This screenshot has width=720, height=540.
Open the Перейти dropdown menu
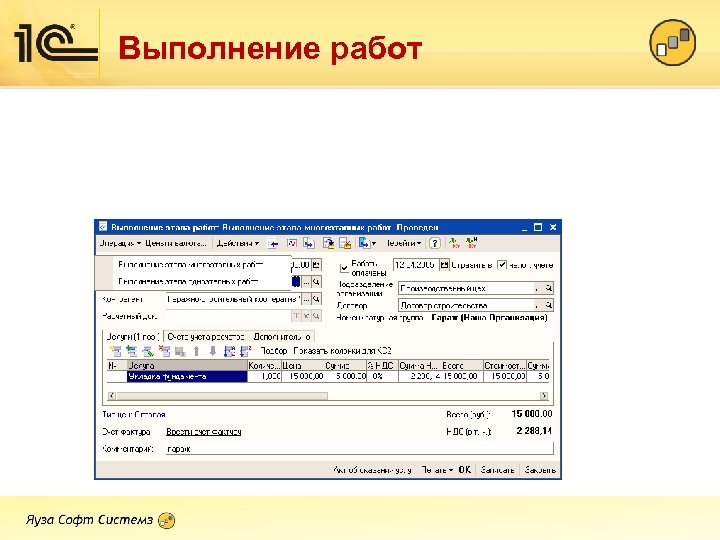pyautogui.click(x=403, y=243)
